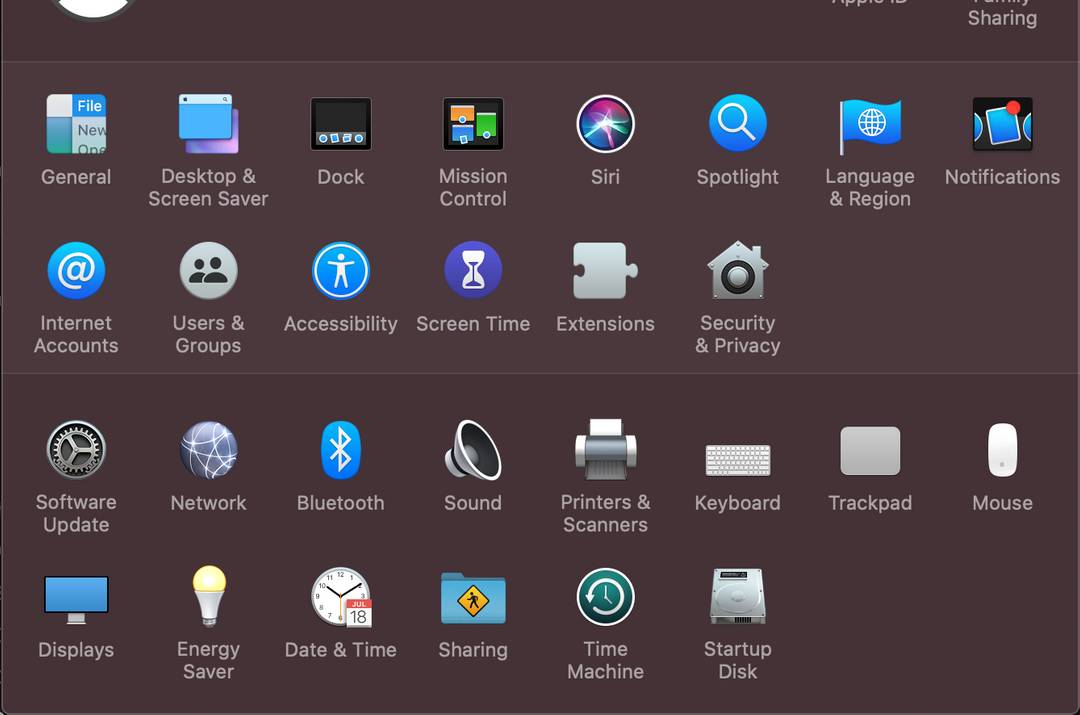Open Siri preferences
Screen dimensions: 1080x715
pyautogui.click(x=605, y=124)
